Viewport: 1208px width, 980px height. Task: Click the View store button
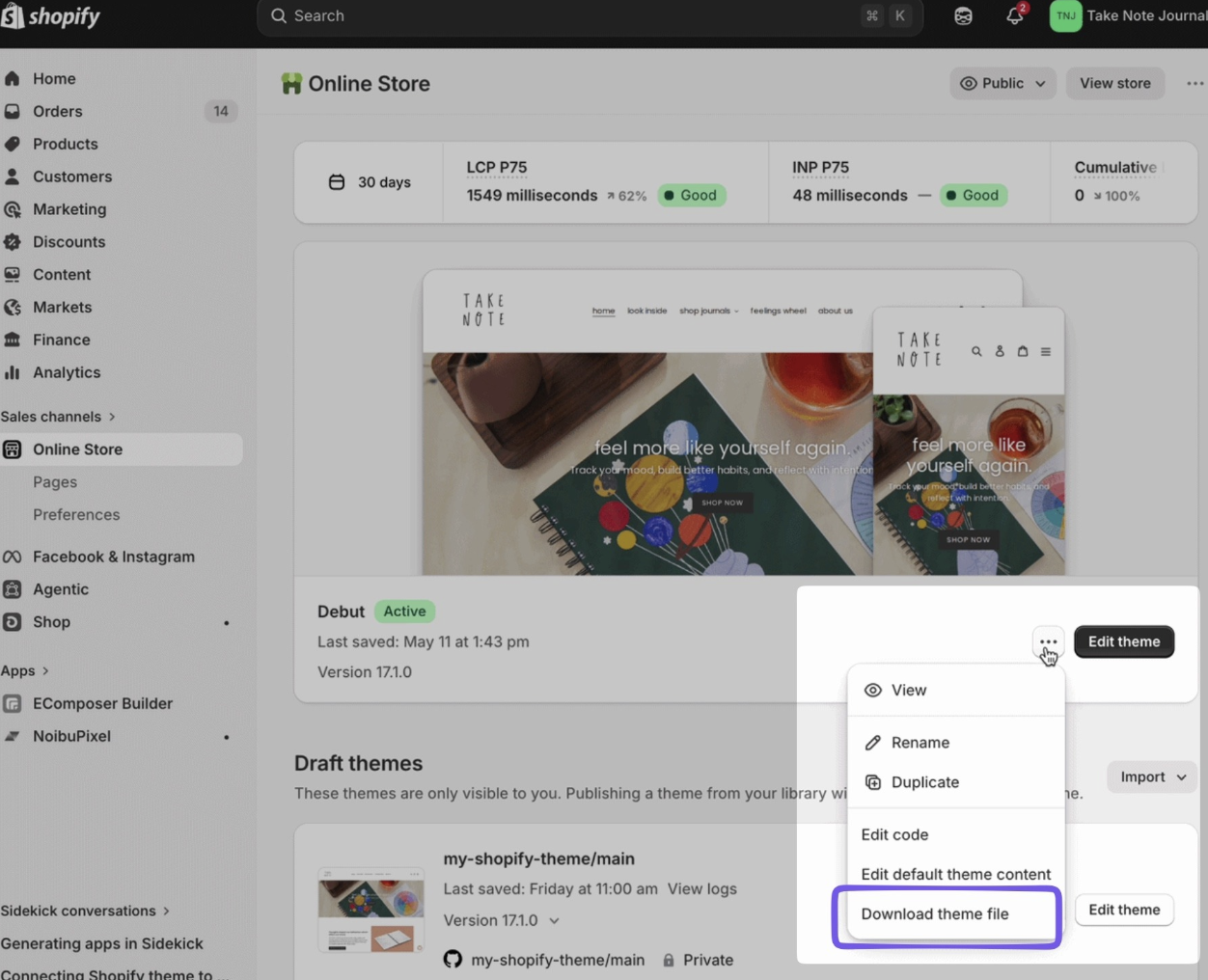pos(1114,84)
